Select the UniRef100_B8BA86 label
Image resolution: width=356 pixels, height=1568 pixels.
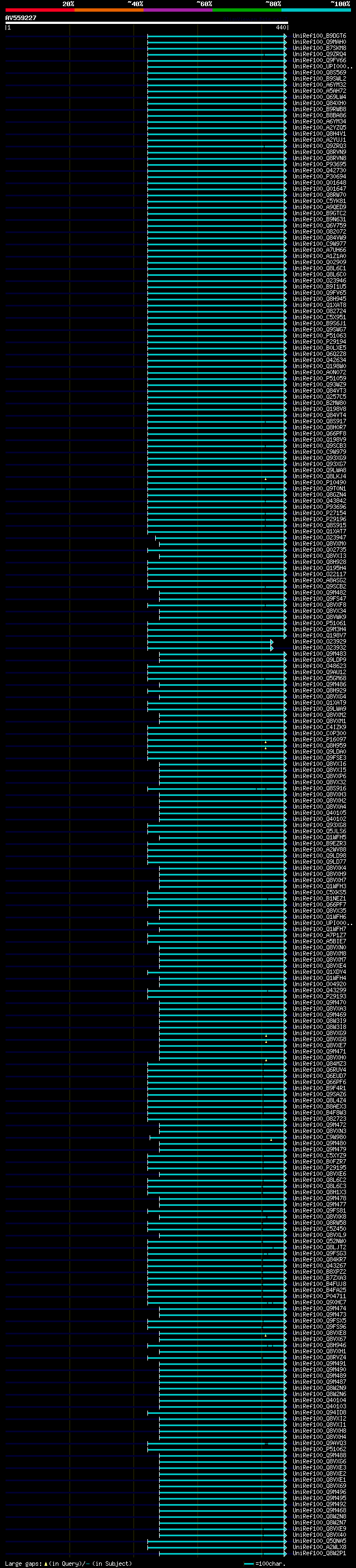pyautogui.click(x=319, y=115)
